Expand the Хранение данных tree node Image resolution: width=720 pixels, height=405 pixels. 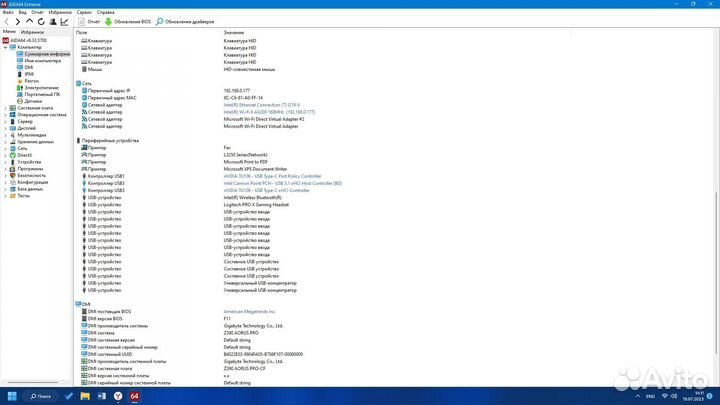6,142
